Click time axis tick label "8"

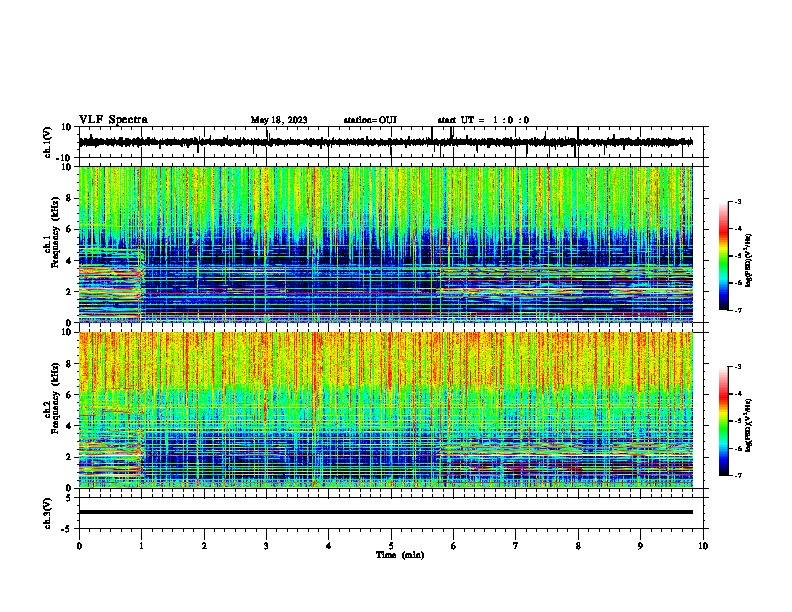click(x=578, y=546)
